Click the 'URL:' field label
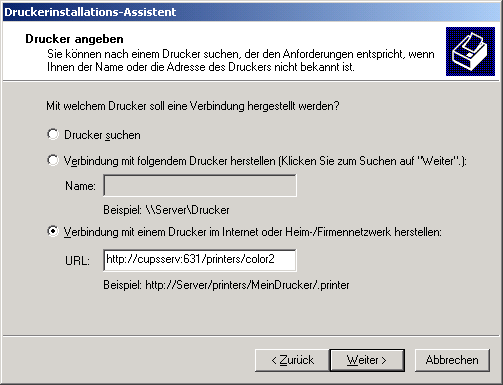 pyautogui.click(x=77, y=261)
